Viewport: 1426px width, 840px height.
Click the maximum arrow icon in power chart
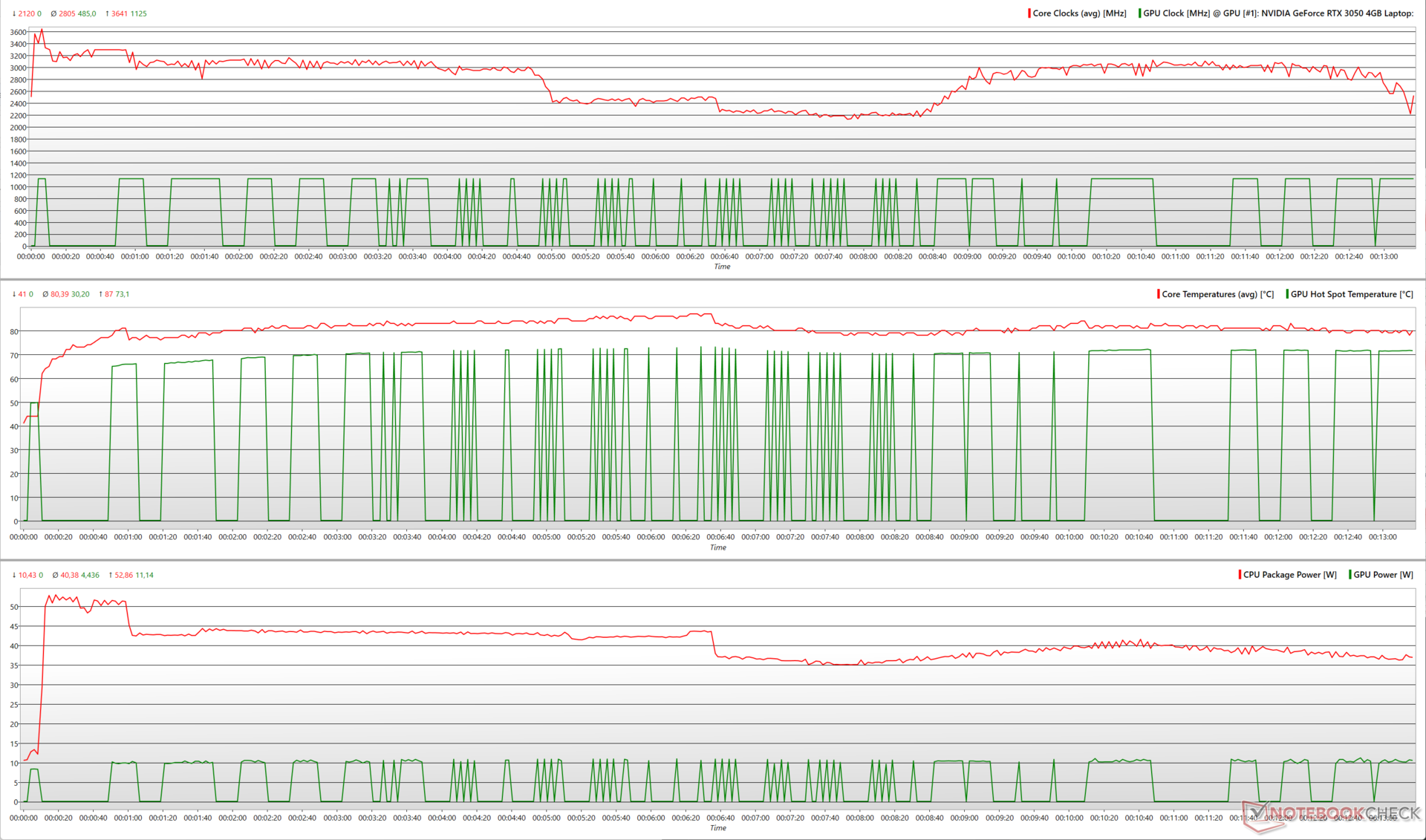[111, 575]
